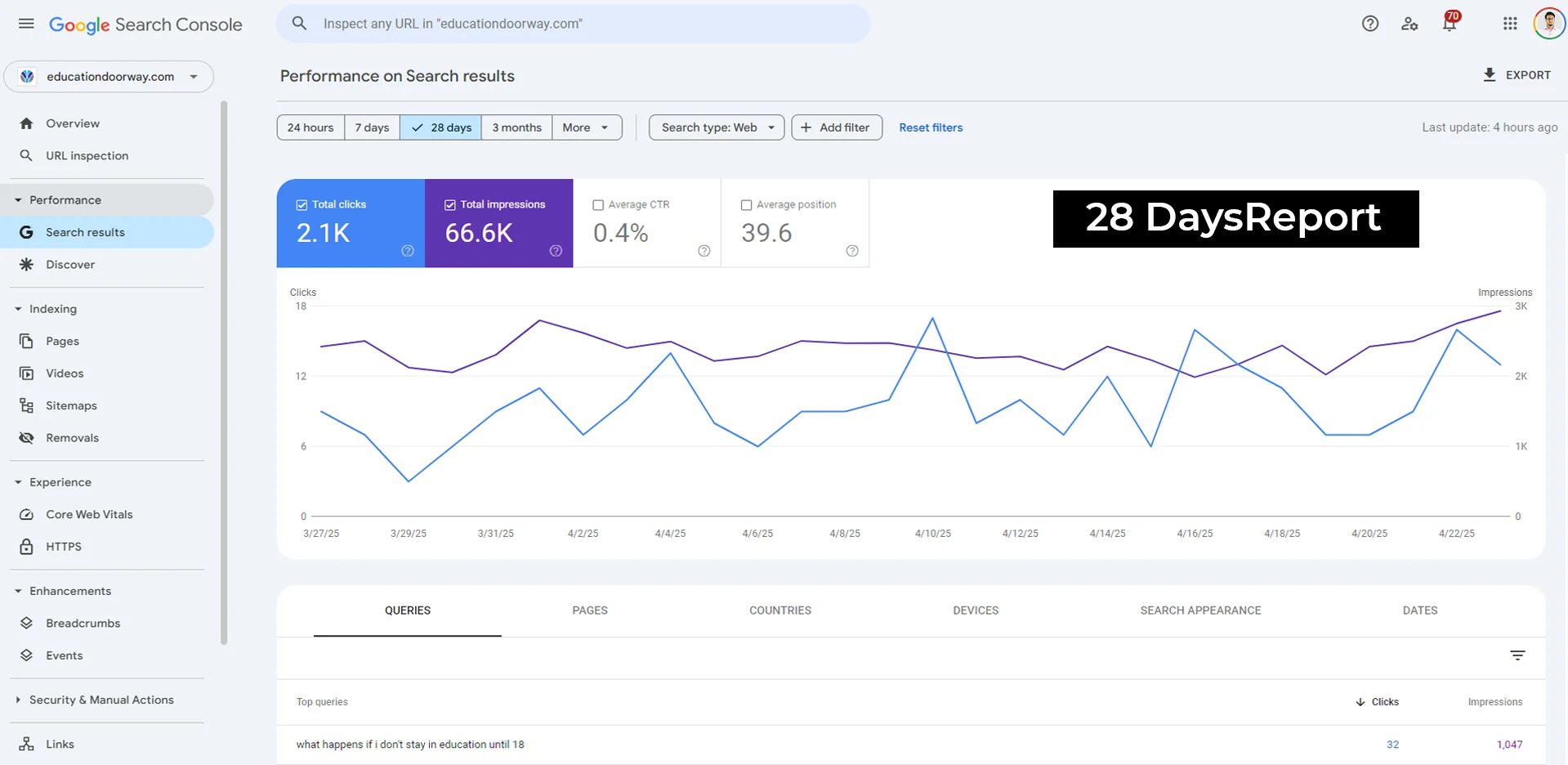1568x765 pixels.
Task: Click the search magnifier icon in URL bar
Action: [300, 24]
